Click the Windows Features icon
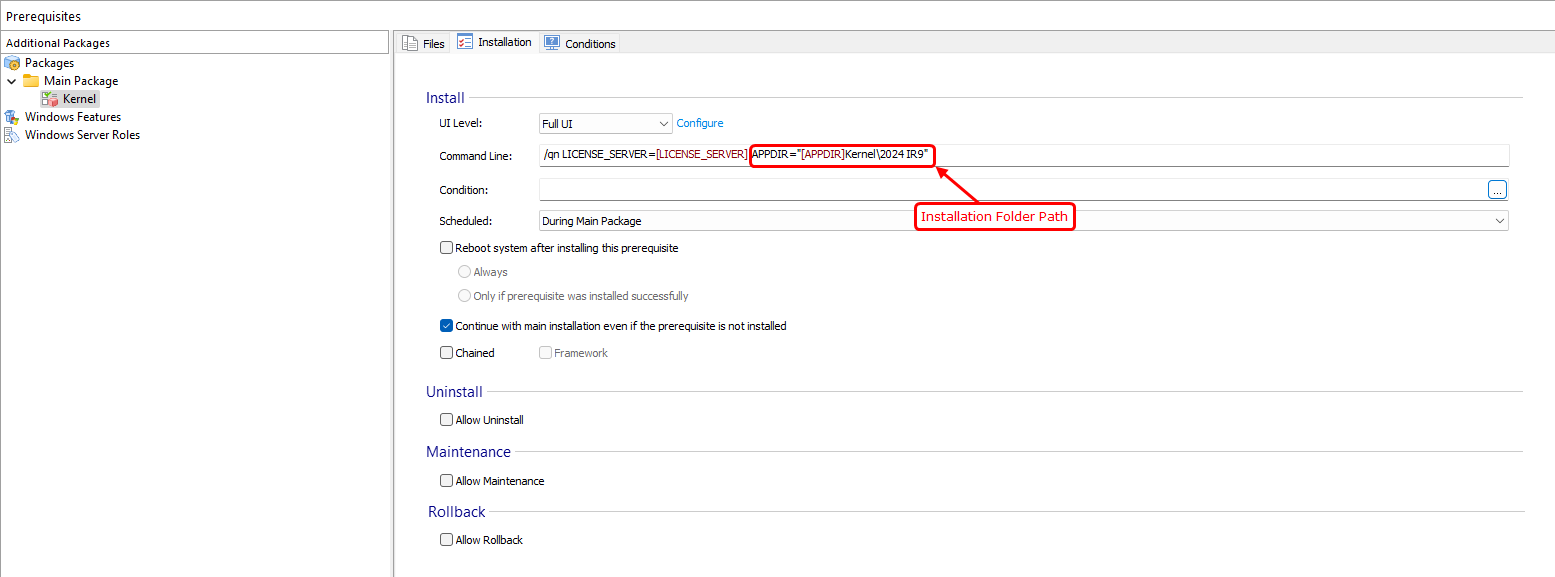 (12, 117)
